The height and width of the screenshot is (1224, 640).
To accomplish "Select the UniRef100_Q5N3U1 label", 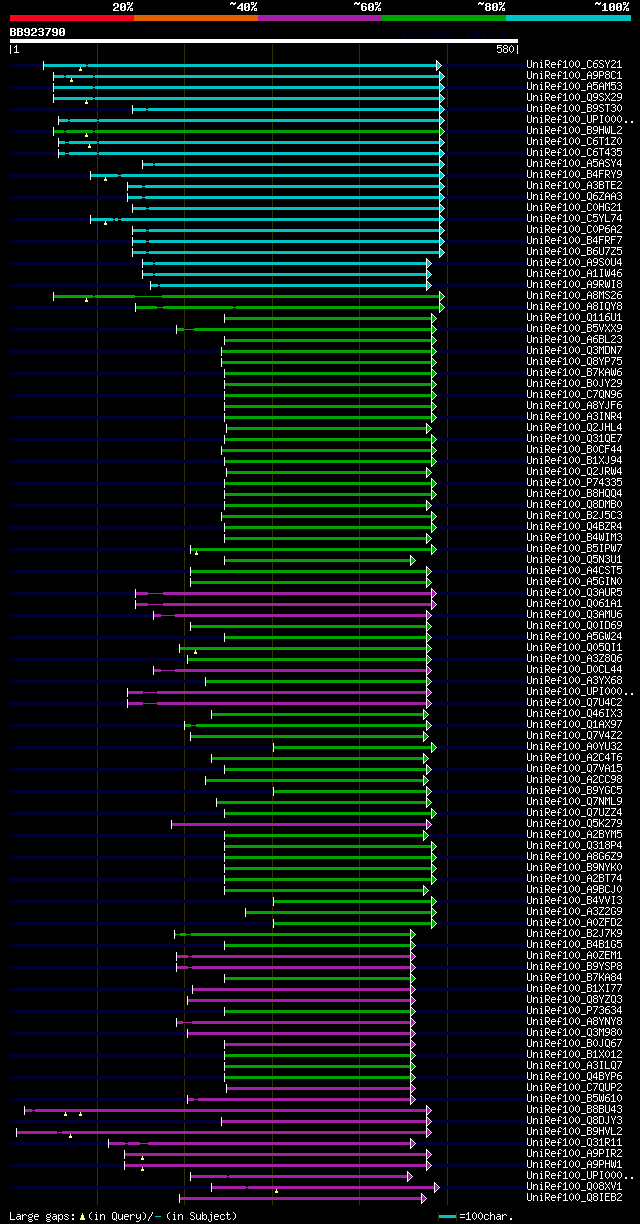I will 574,559.
